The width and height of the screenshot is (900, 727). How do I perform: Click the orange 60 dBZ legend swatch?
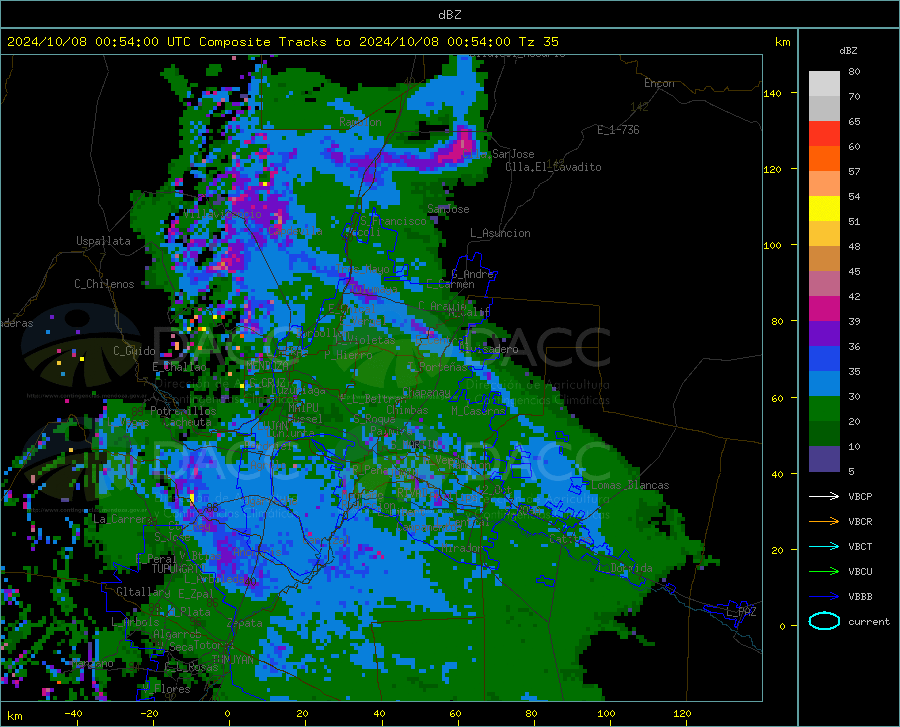click(x=824, y=159)
